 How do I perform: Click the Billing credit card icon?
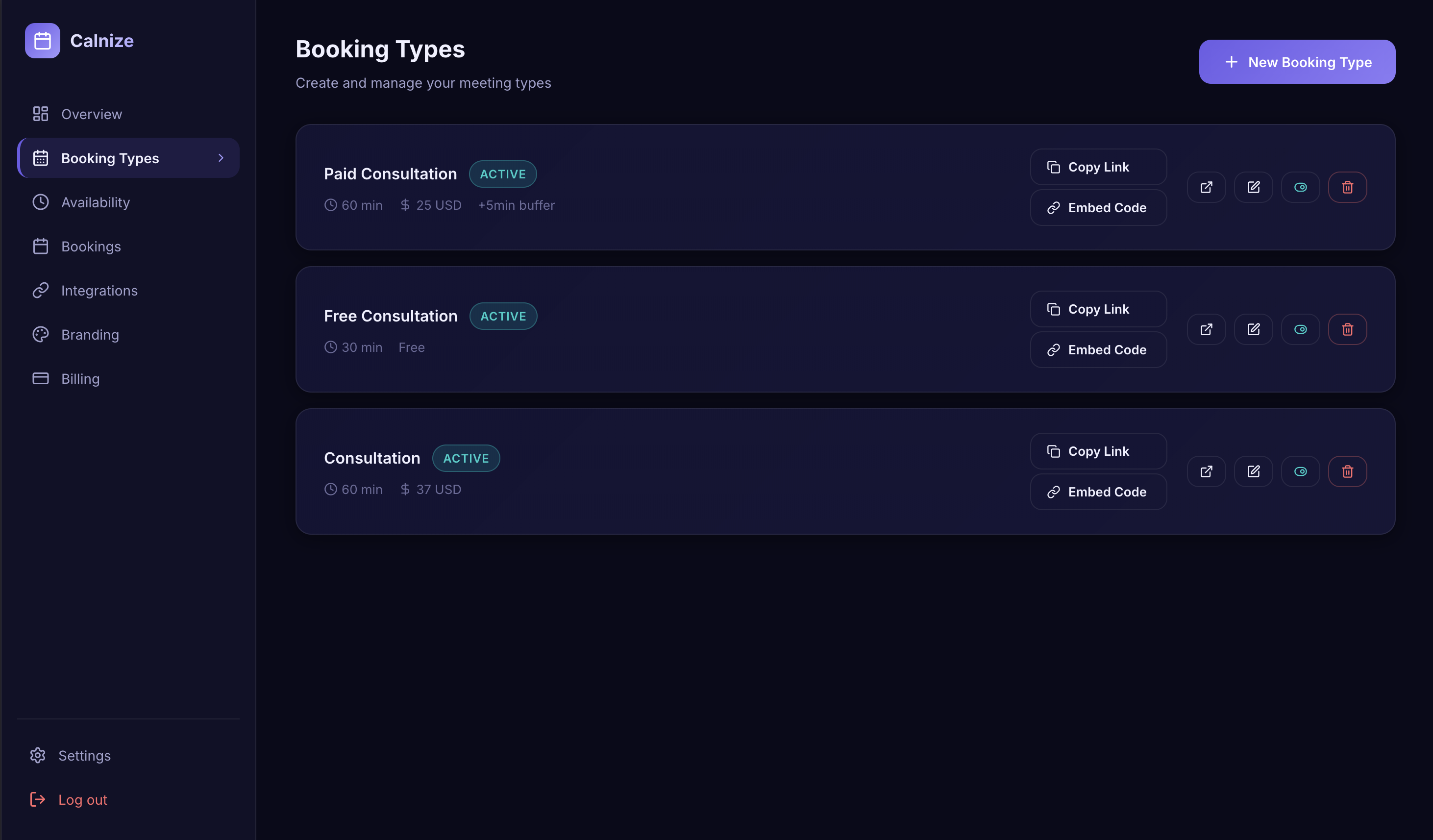40,378
